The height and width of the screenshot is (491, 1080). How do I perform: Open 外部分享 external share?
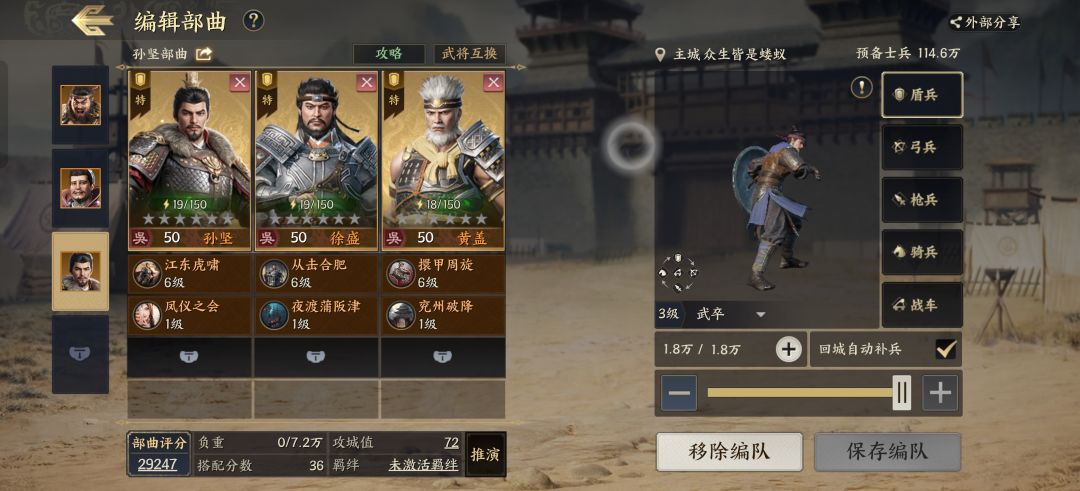tap(985, 22)
